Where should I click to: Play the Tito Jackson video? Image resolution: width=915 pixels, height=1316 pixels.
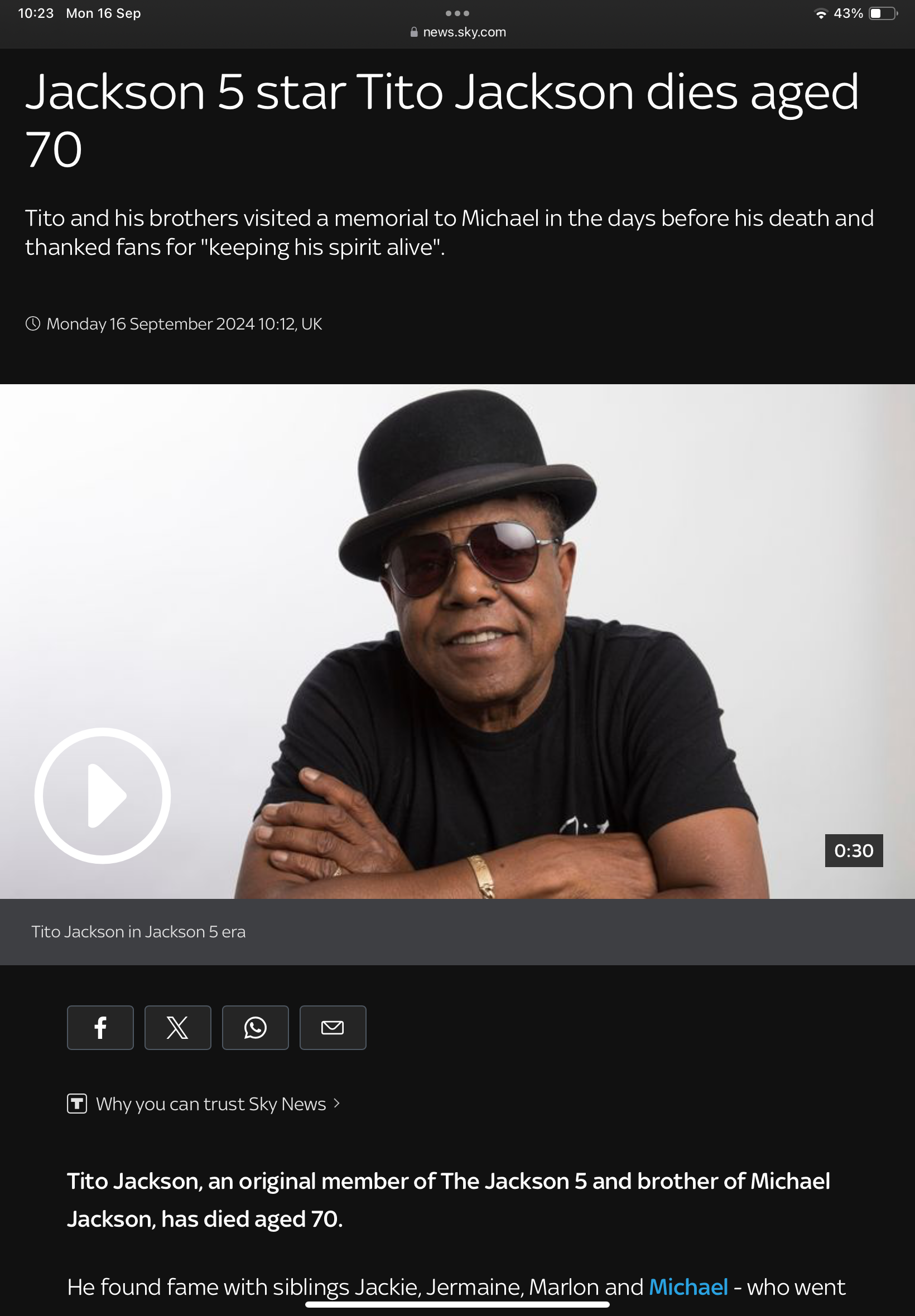pyautogui.click(x=103, y=795)
